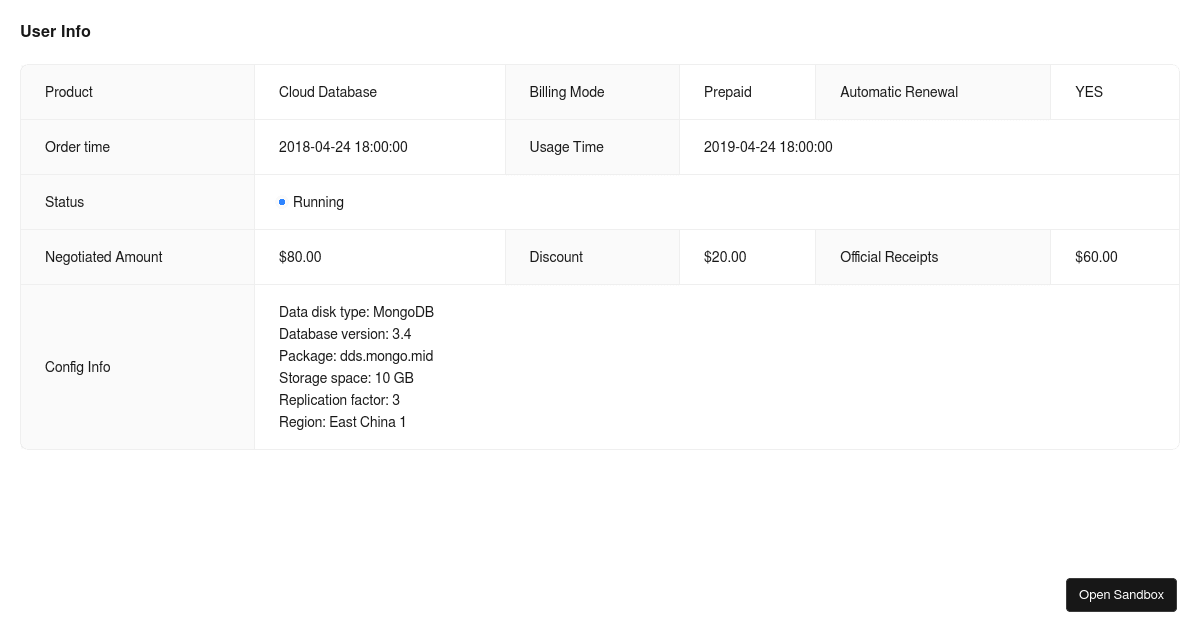Click the Replication factor 3 line
The height and width of the screenshot is (630, 1200).
click(339, 400)
